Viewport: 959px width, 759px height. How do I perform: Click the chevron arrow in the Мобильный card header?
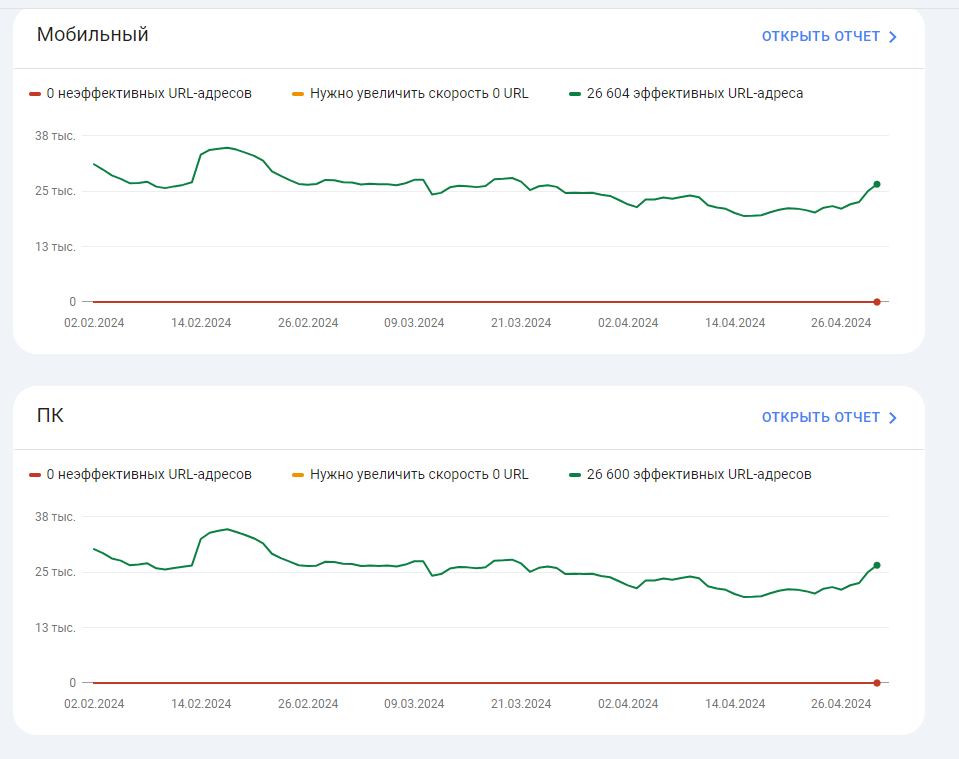[x=892, y=37]
